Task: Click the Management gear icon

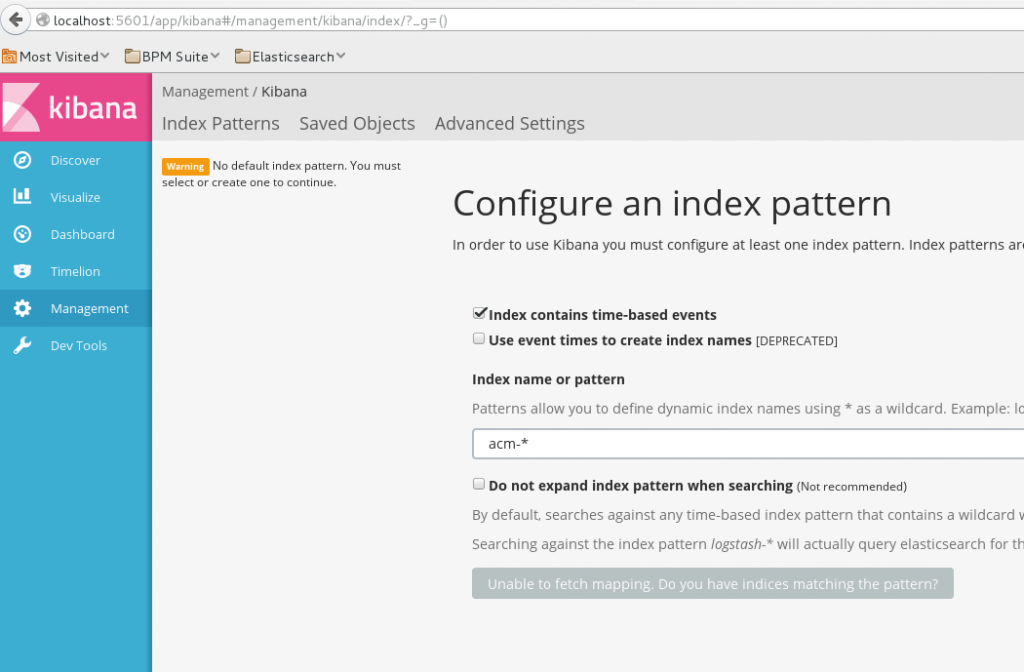Action: 22,309
